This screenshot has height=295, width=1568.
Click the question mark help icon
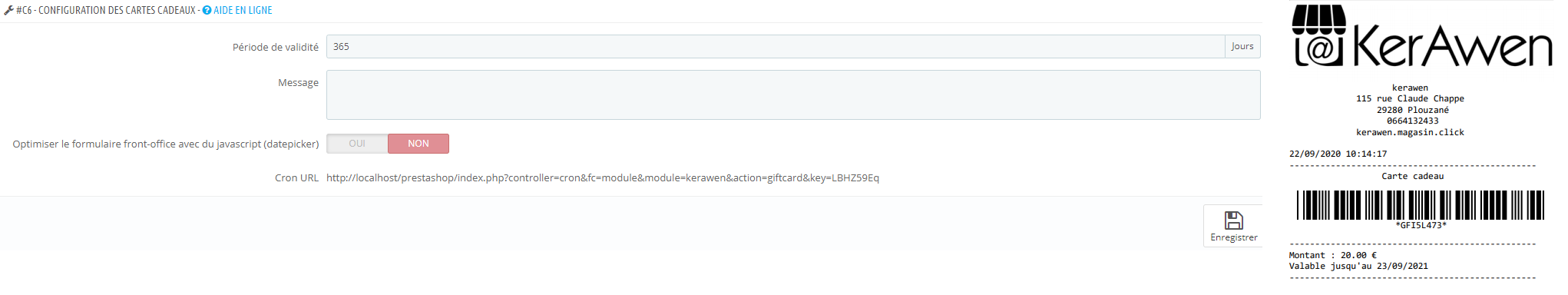click(207, 10)
